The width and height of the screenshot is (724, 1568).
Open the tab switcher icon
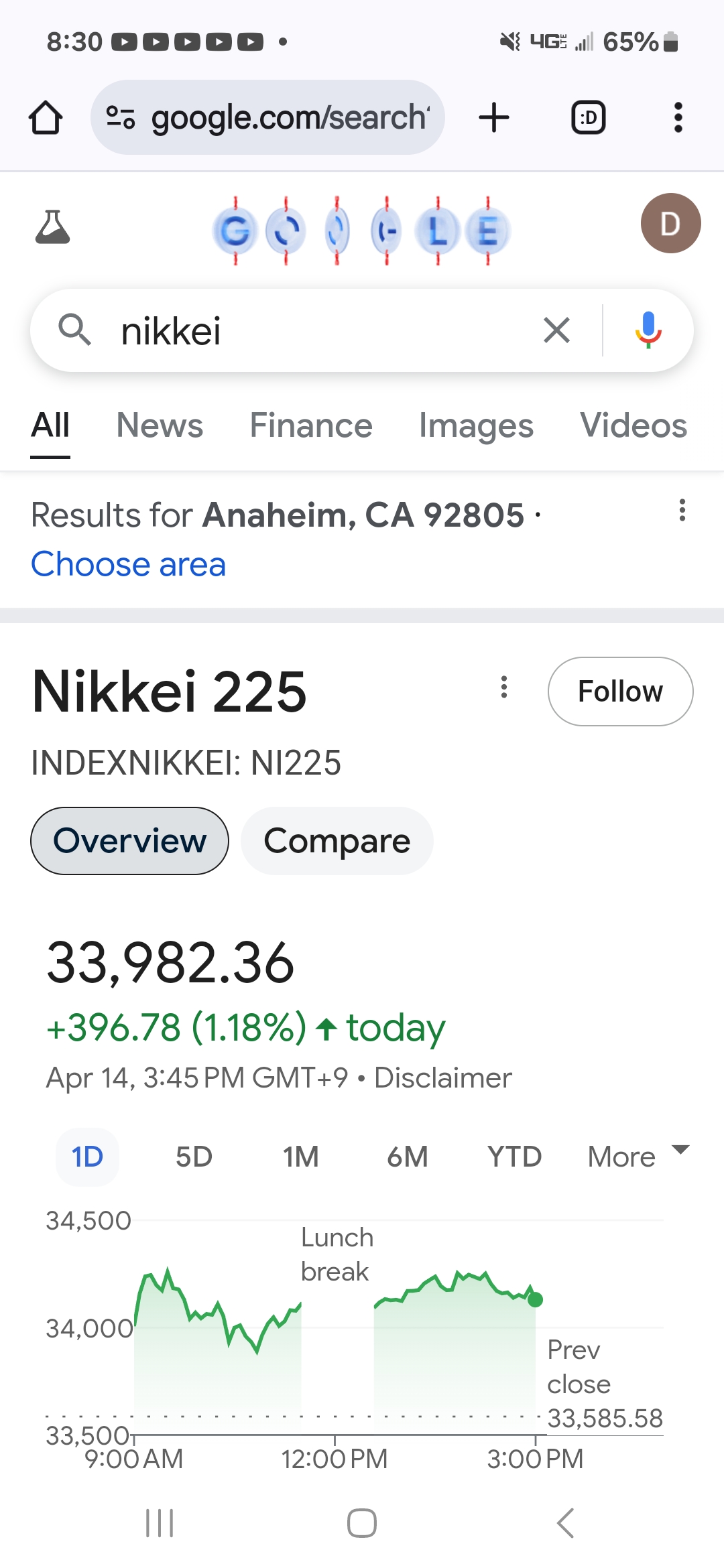pyautogui.click(x=588, y=118)
